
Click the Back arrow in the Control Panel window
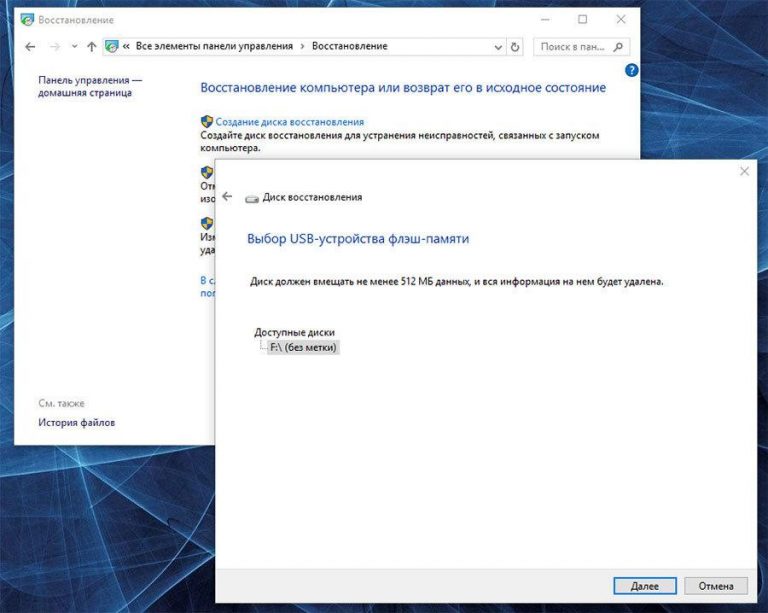click(30, 47)
